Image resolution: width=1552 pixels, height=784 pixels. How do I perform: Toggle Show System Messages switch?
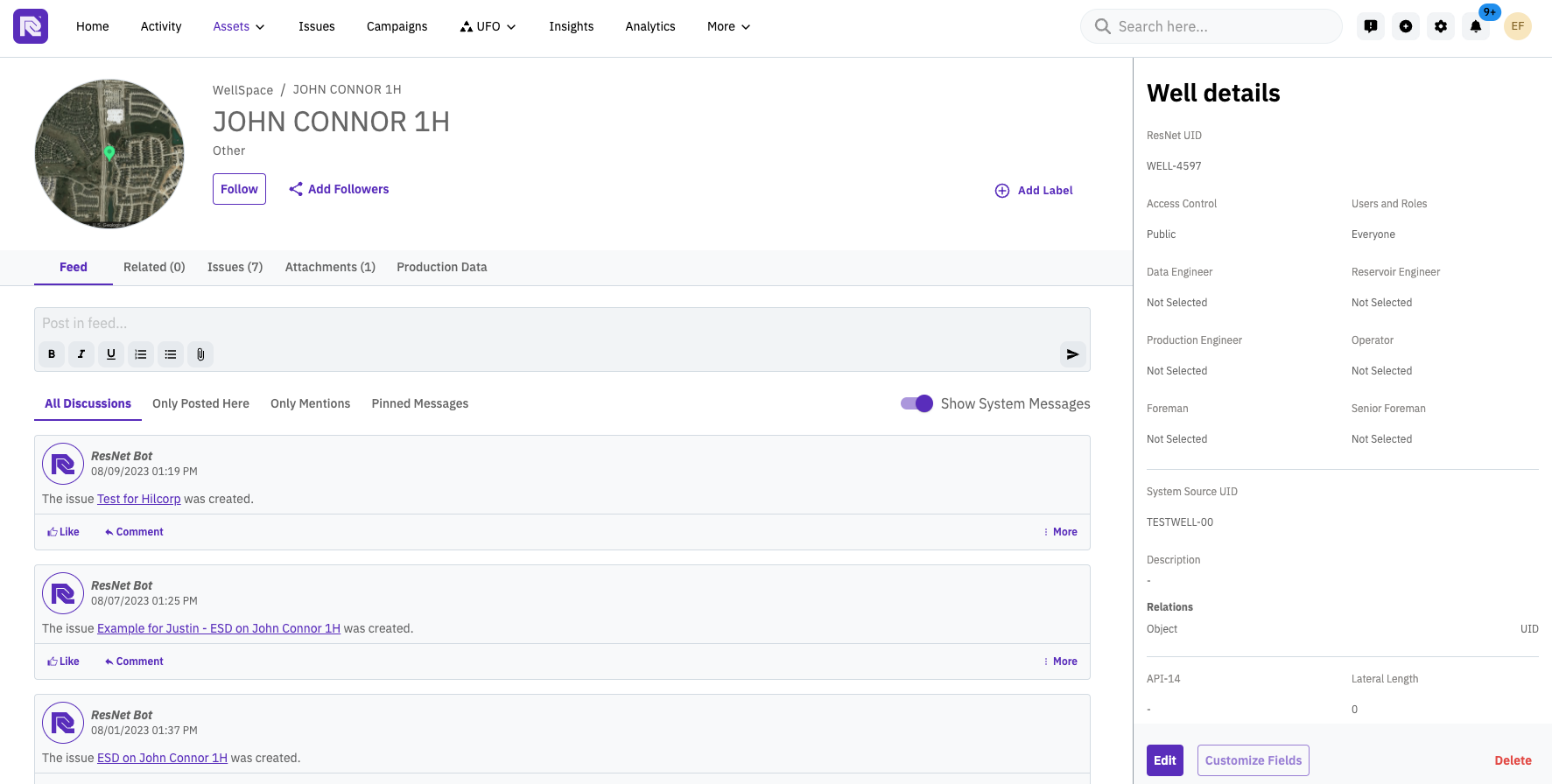coord(916,403)
